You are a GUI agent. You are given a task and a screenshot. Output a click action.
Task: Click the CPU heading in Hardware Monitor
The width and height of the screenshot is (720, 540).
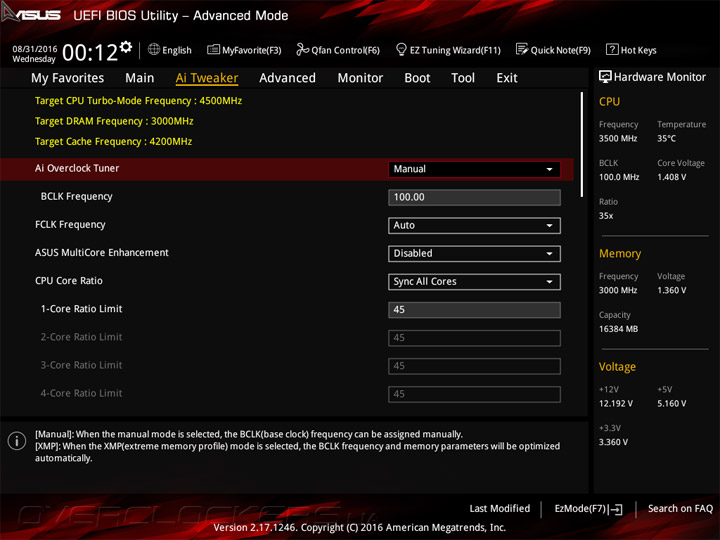point(609,101)
